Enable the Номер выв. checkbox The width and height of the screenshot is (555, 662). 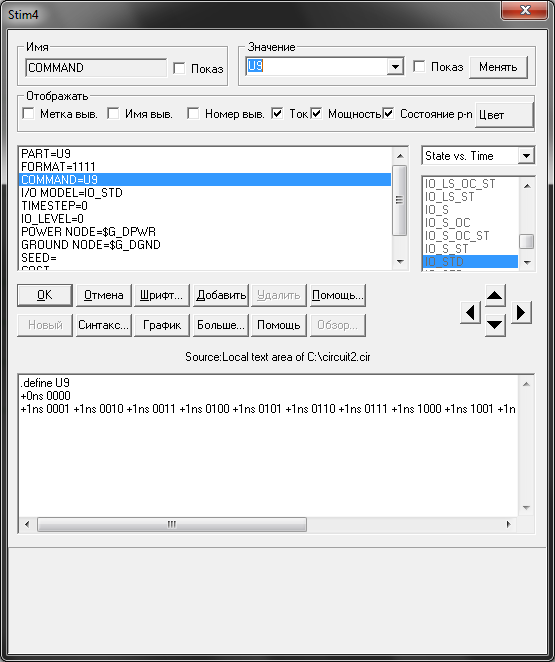pyautogui.click(x=193, y=113)
